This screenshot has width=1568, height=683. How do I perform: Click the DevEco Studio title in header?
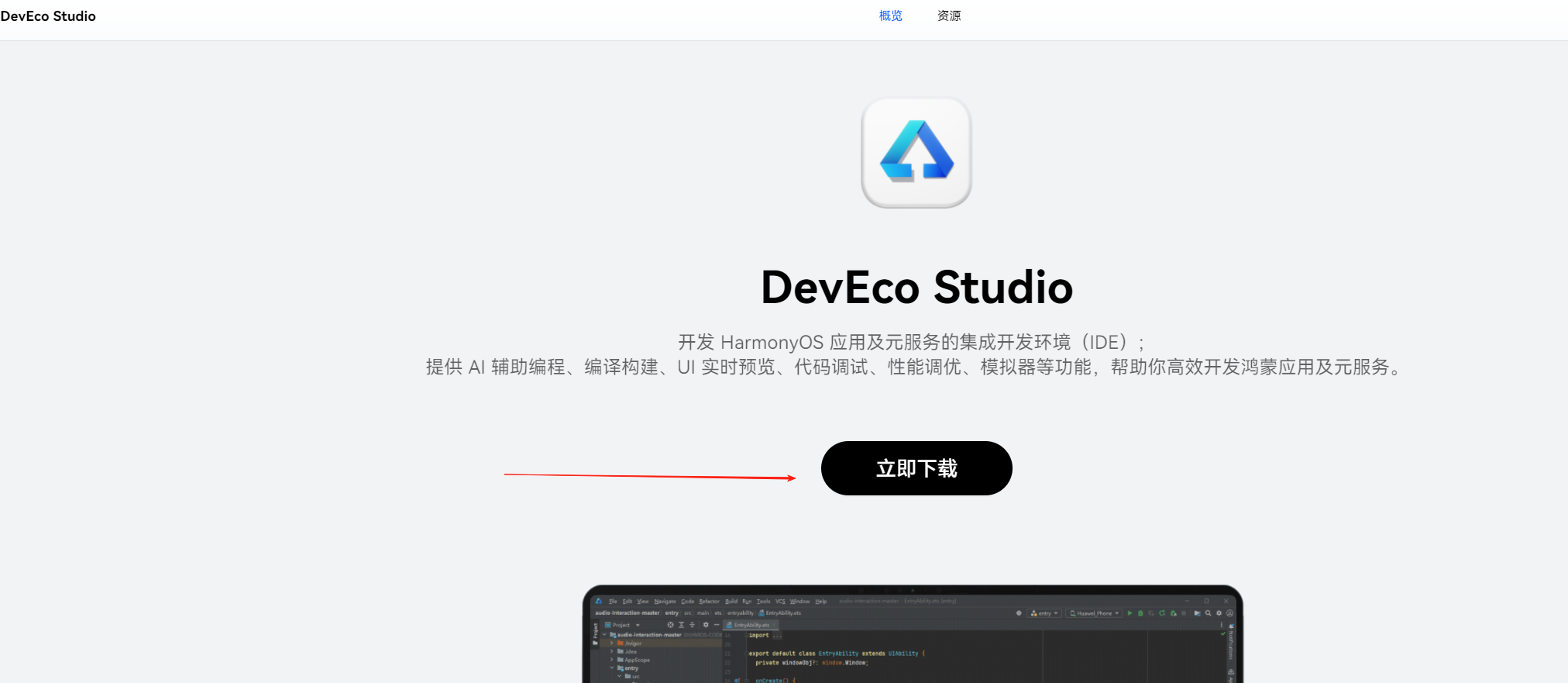click(48, 16)
